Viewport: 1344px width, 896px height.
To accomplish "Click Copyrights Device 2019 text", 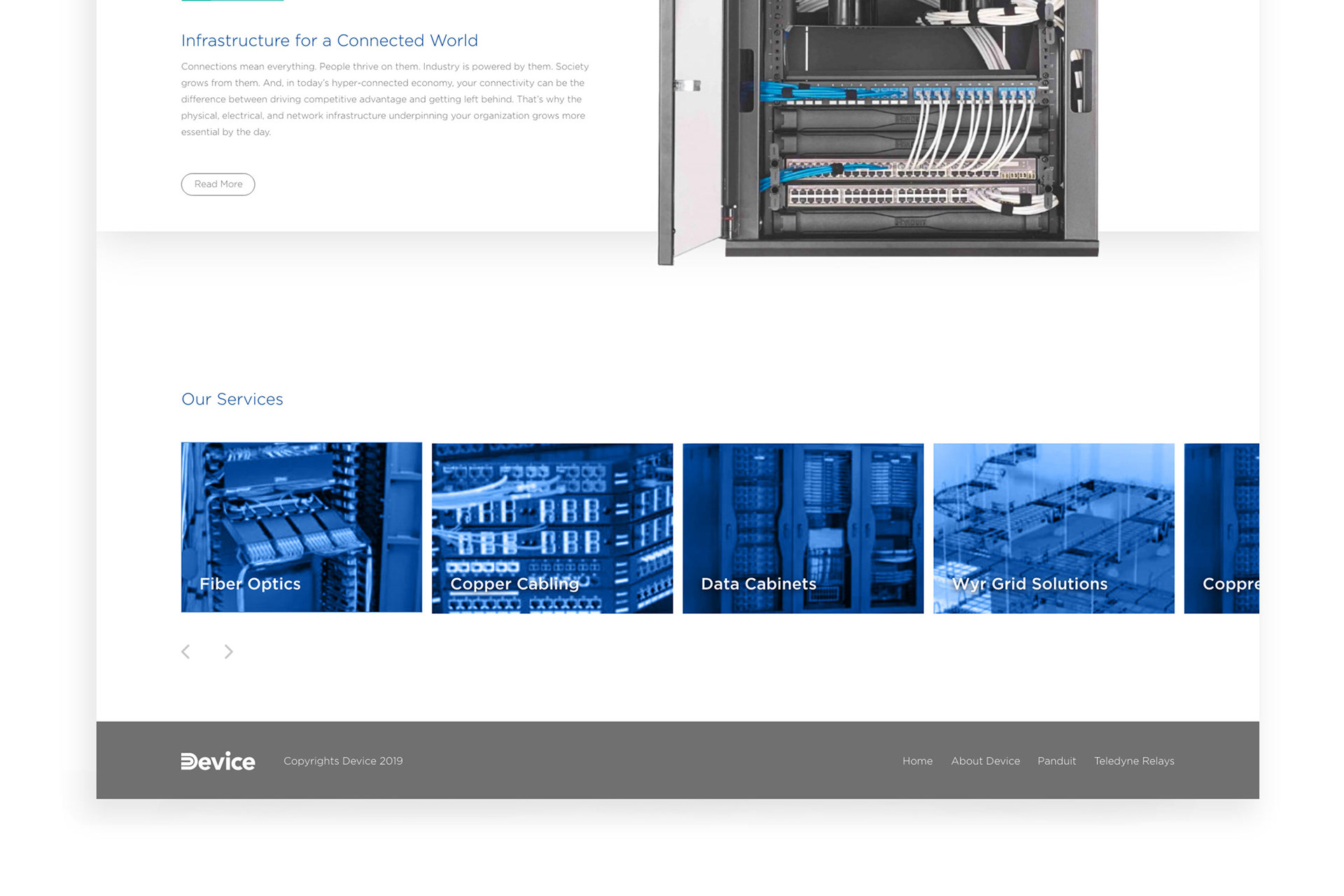I will pos(343,761).
